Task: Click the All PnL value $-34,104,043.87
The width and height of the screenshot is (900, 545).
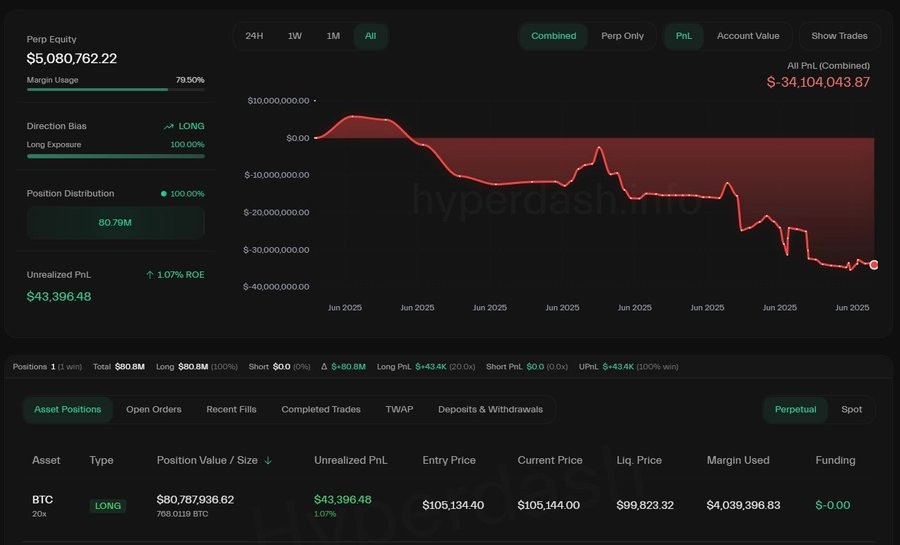Action: pos(818,82)
